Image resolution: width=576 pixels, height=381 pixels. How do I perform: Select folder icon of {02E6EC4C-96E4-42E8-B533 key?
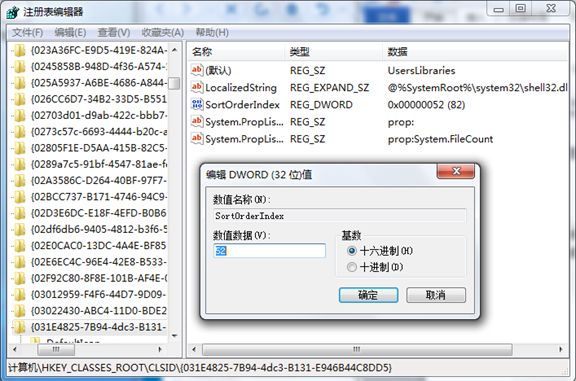tap(19, 262)
